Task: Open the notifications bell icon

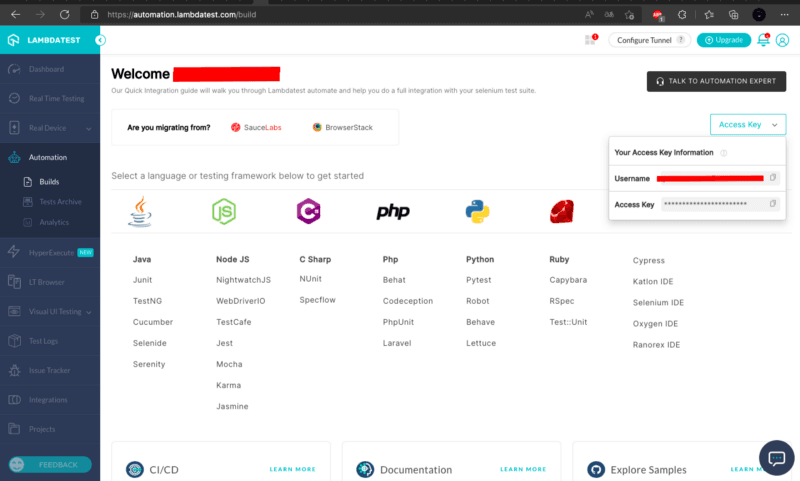Action: pyautogui.click(x=764, y=40)
